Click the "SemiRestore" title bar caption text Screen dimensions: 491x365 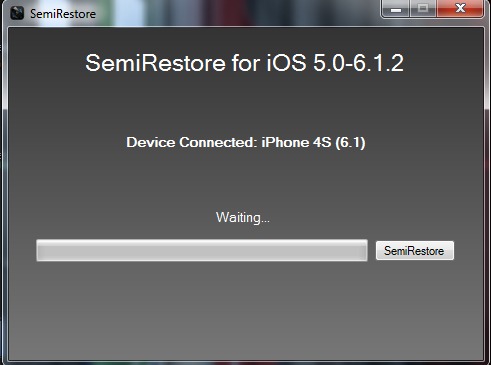coord(63,14)
